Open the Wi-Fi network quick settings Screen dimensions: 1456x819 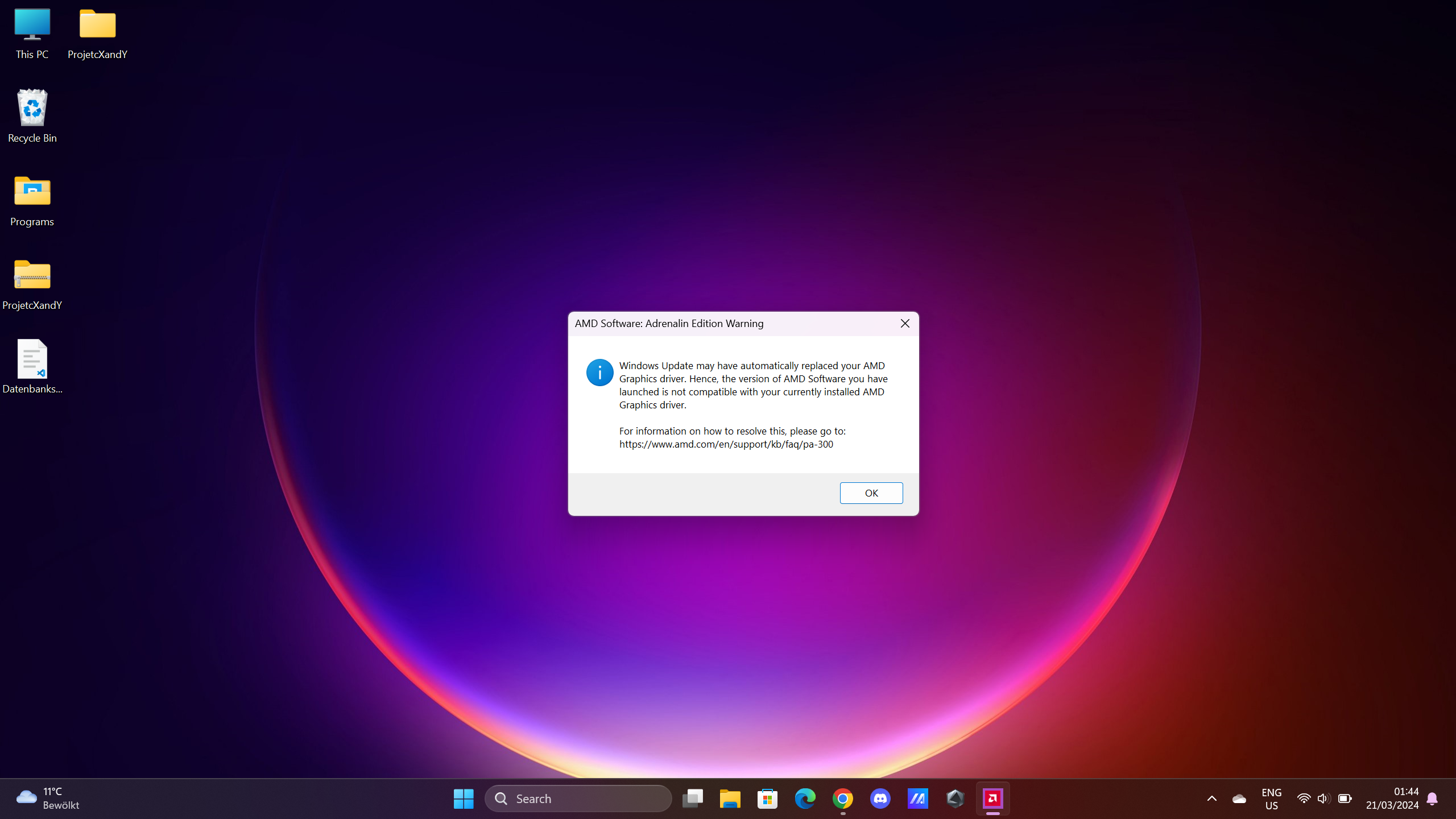tap(1303, 799)
